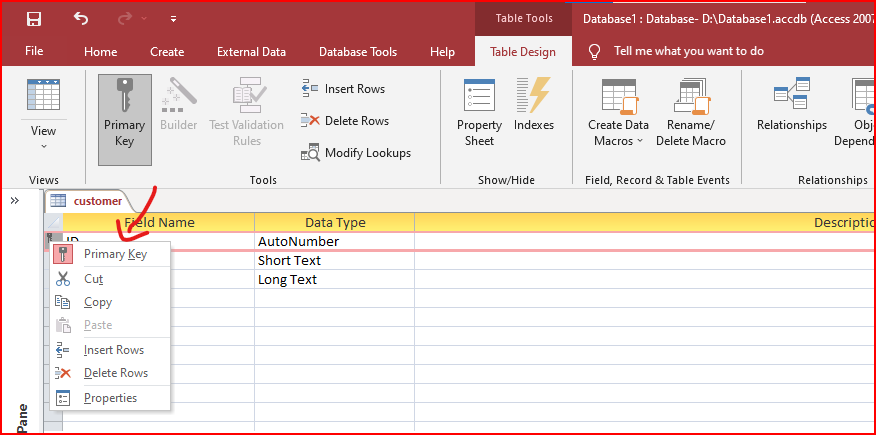Choose Delete Rows from context menu
876x435 pixels.
(110, 373)
